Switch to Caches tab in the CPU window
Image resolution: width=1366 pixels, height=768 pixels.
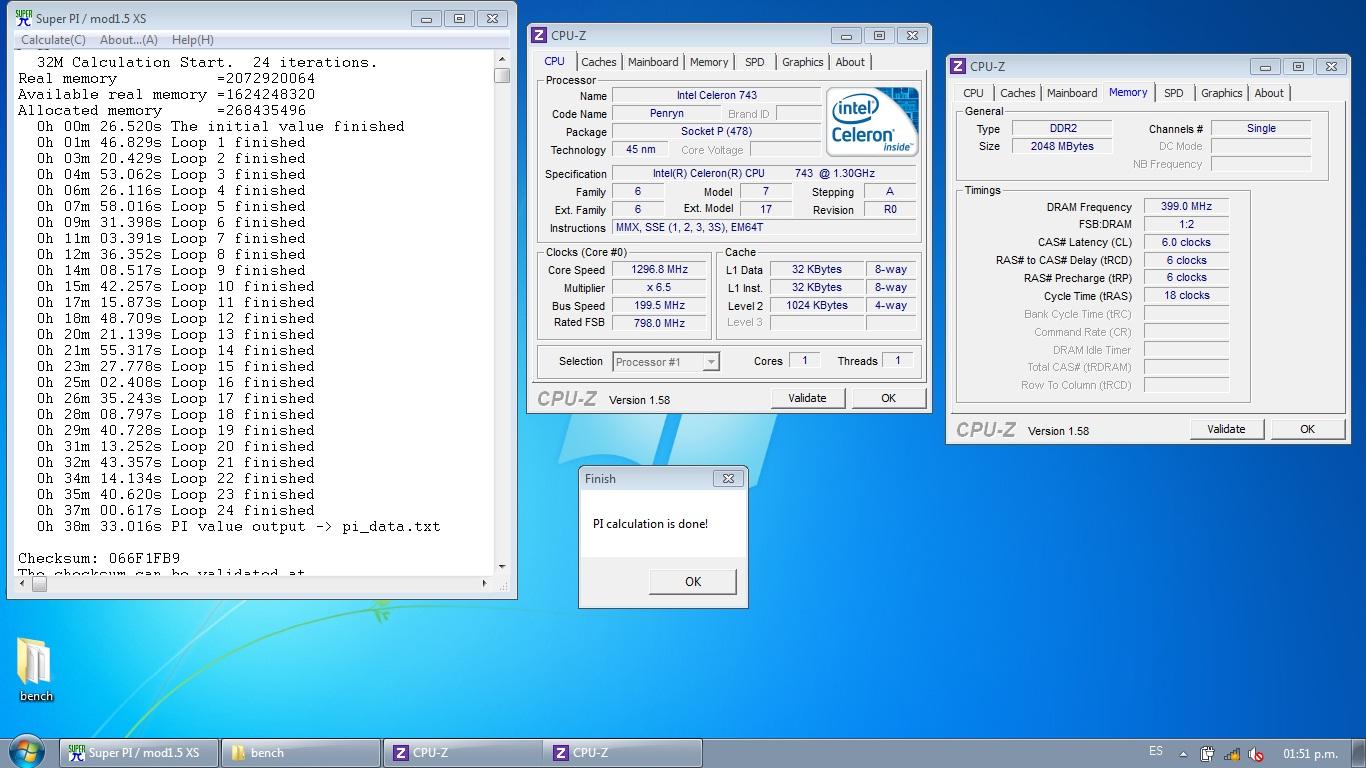click(599, 62)
